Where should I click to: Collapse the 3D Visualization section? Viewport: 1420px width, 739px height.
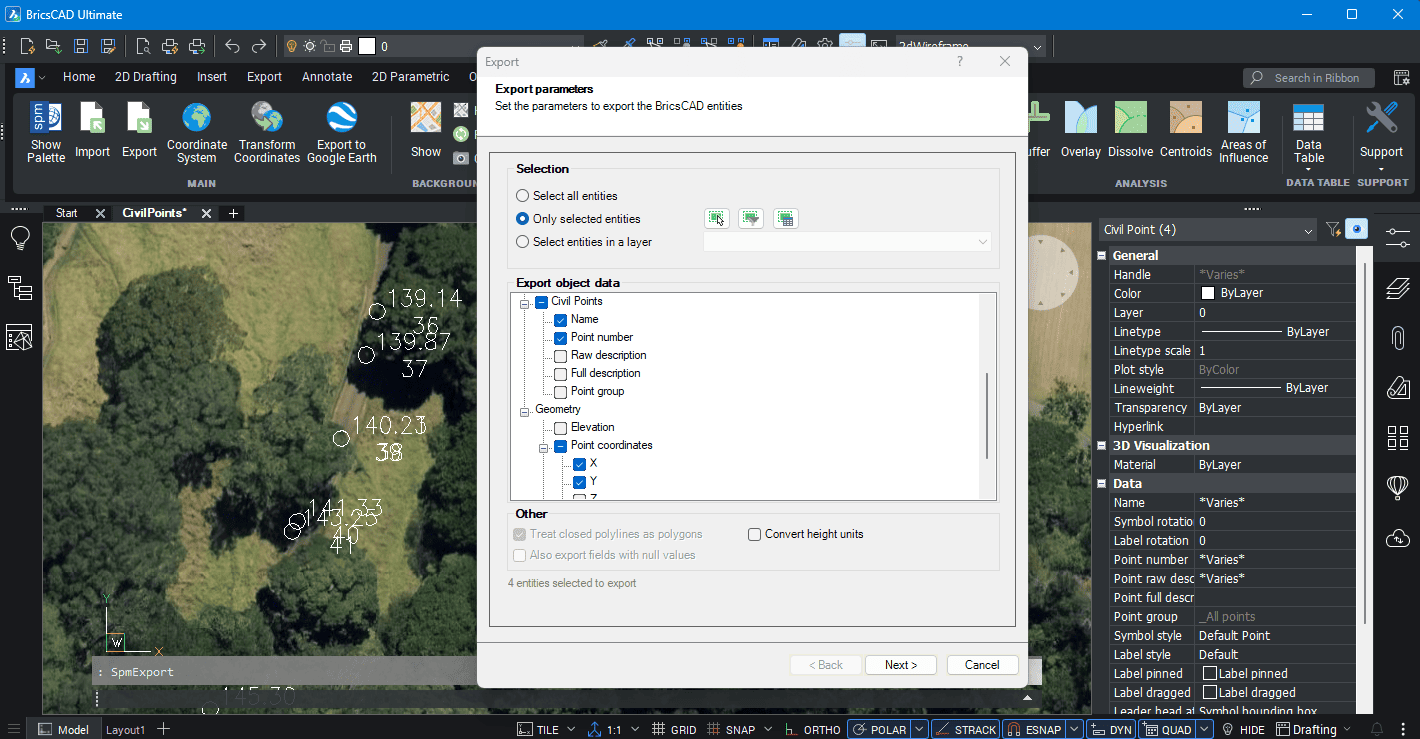click(1103, 446)
